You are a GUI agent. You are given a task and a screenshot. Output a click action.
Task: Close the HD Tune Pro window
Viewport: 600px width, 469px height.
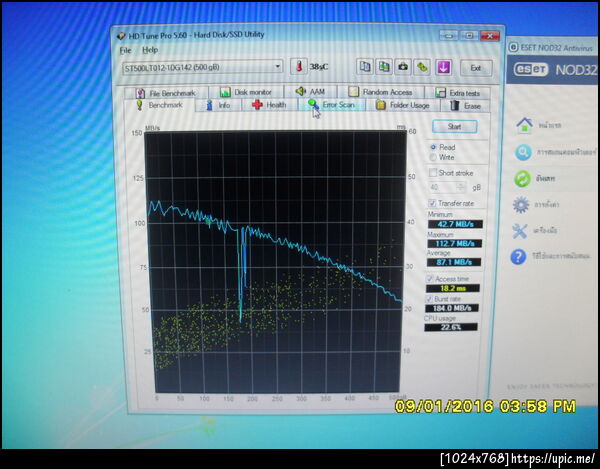click(x=490, y=36)
